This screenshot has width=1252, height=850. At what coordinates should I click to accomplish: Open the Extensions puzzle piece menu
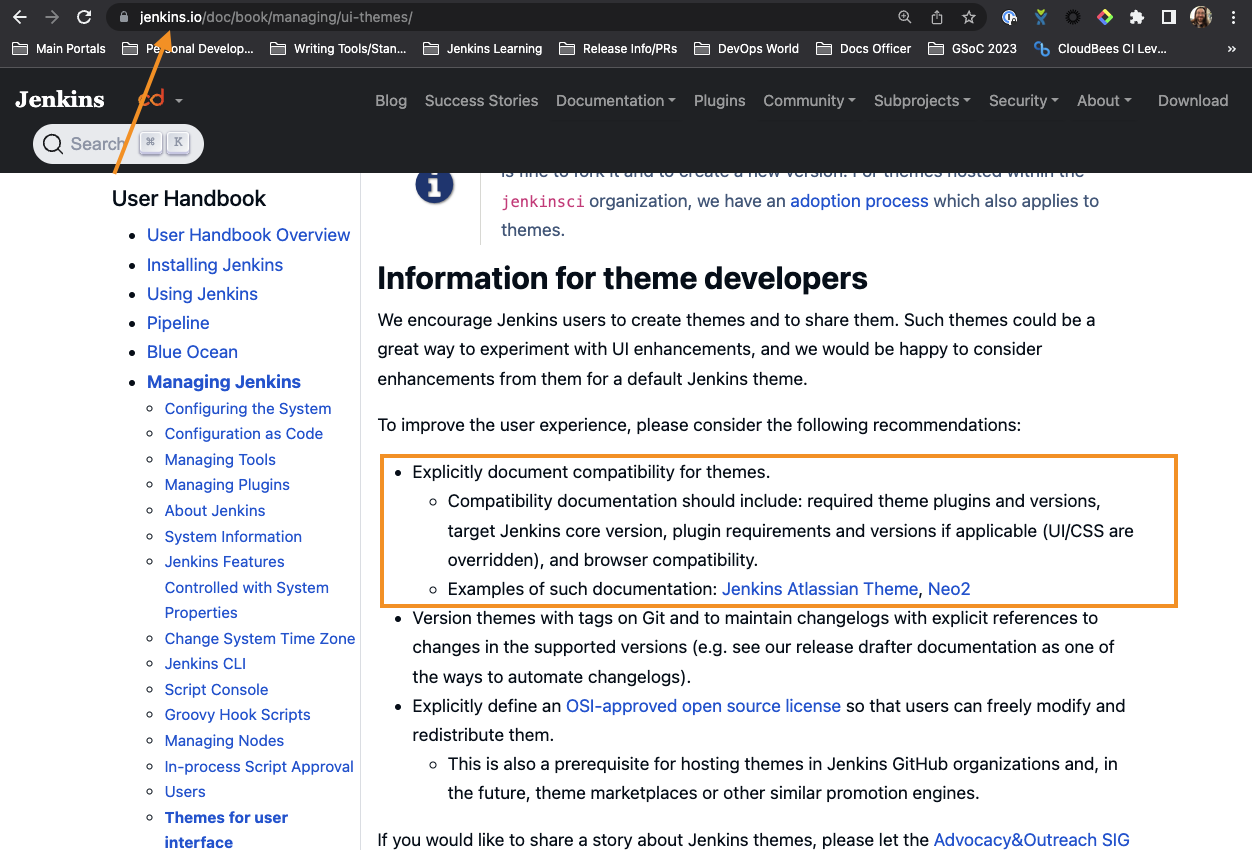(x=1137, y=17)
